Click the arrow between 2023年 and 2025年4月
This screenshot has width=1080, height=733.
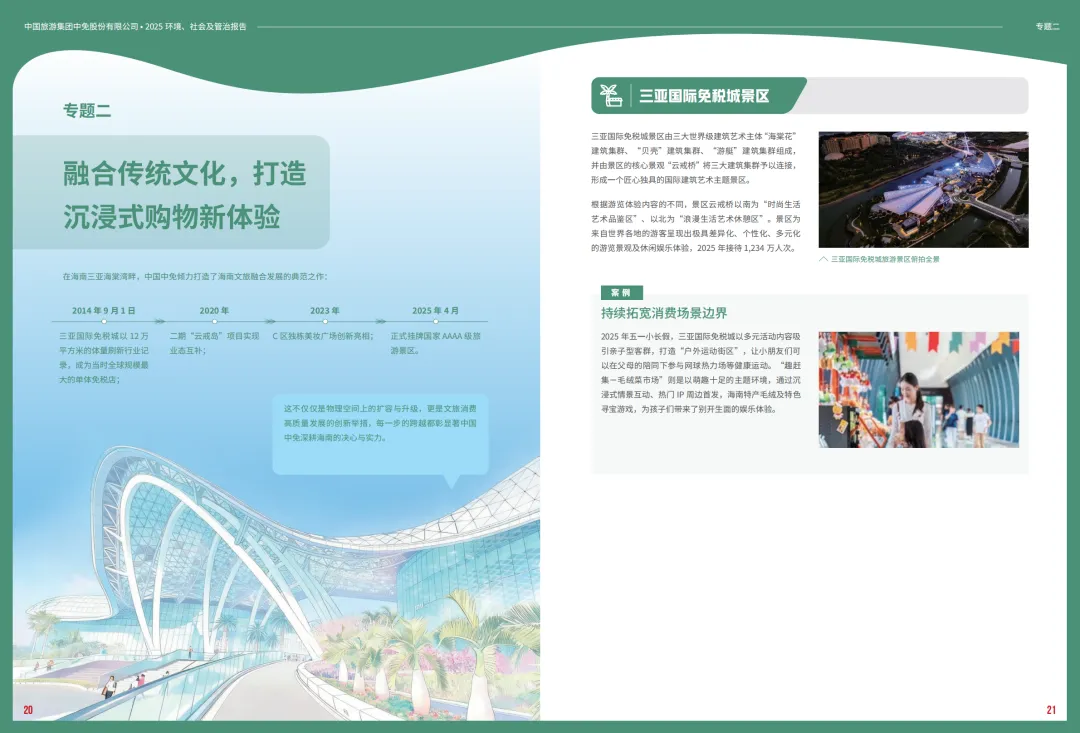point(381,322)
